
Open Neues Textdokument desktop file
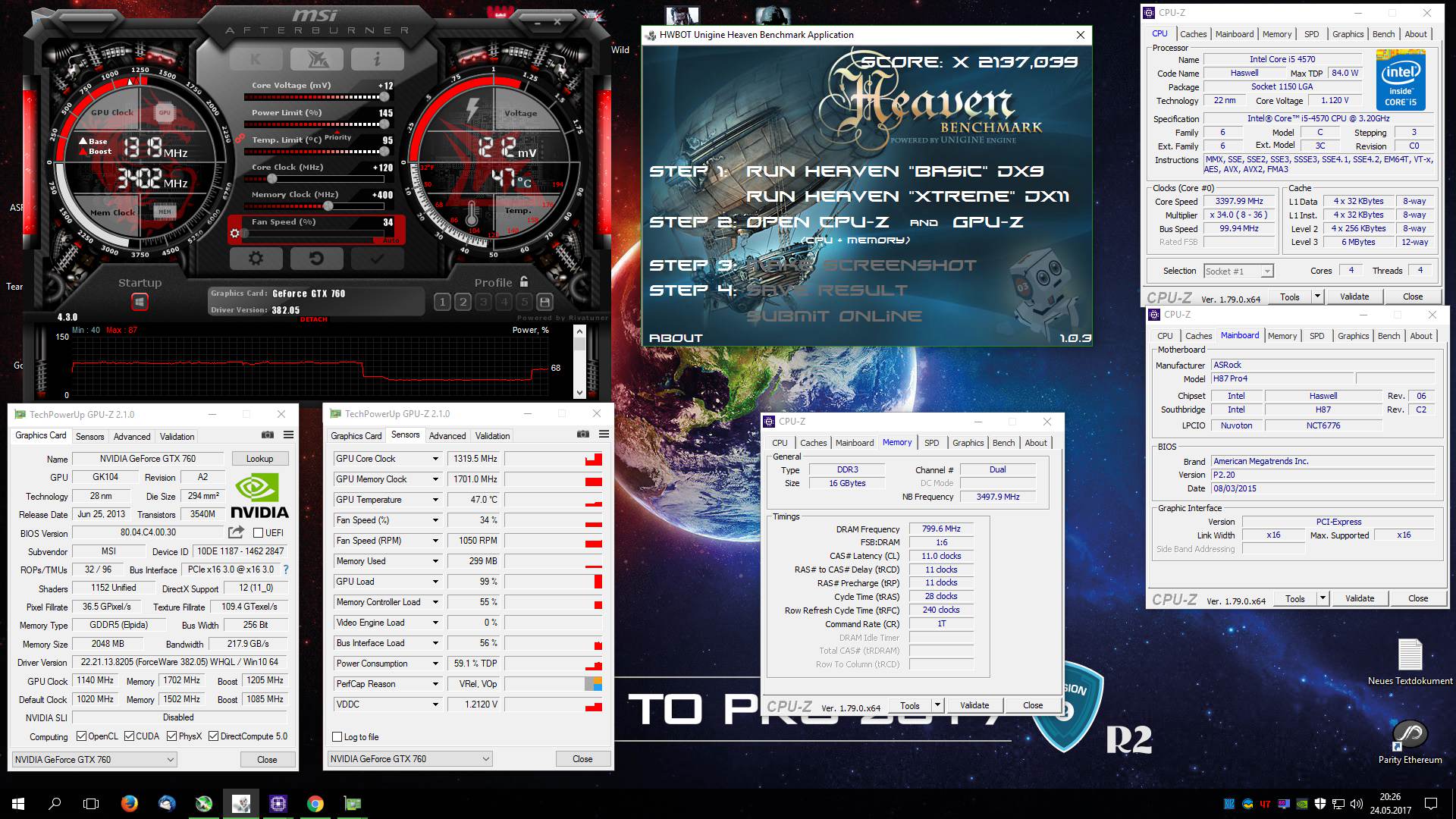pyautogui.click(x=1410, y=662)
